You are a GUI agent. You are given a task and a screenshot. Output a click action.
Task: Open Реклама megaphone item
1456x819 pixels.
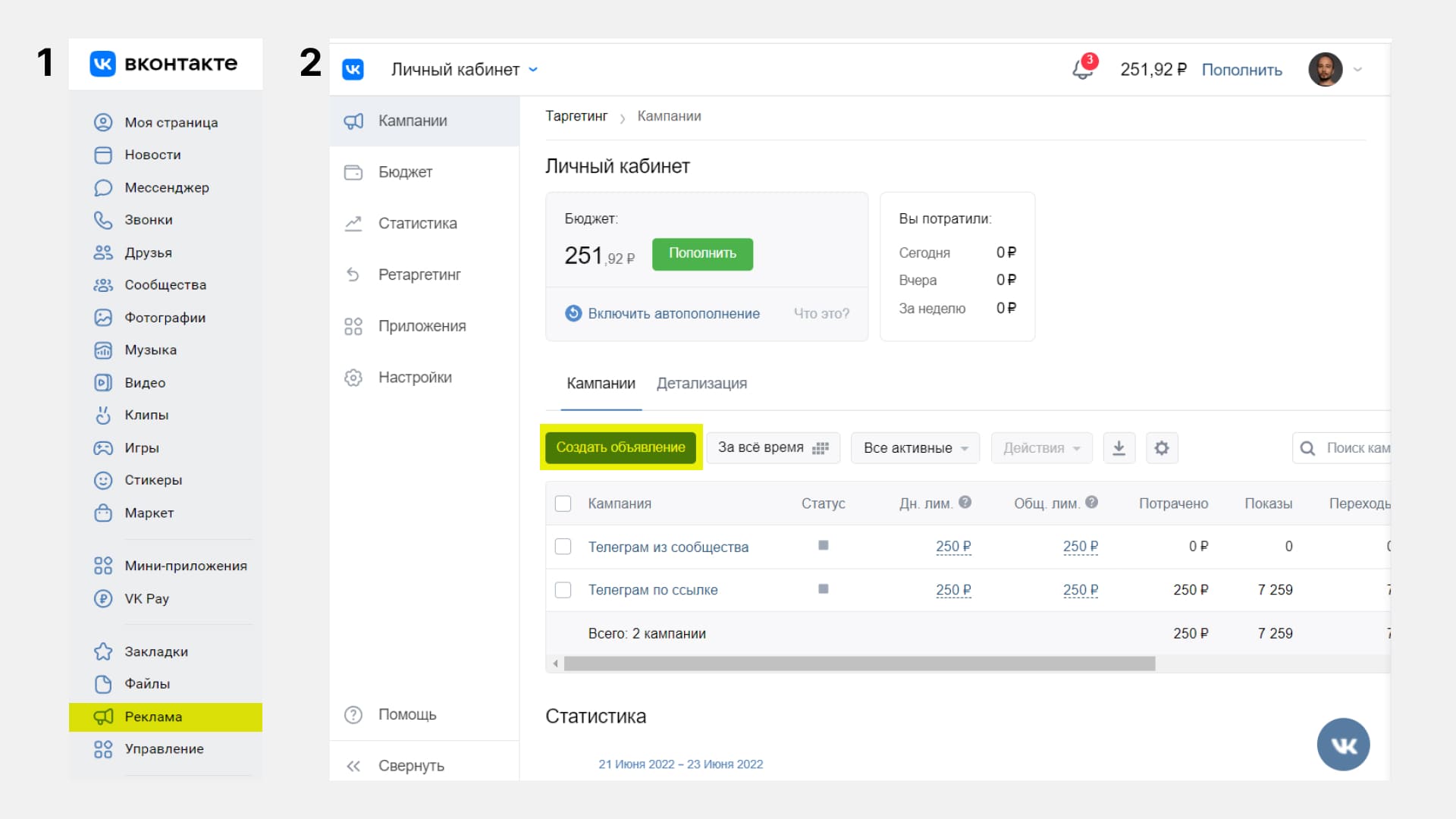(165, 717)
